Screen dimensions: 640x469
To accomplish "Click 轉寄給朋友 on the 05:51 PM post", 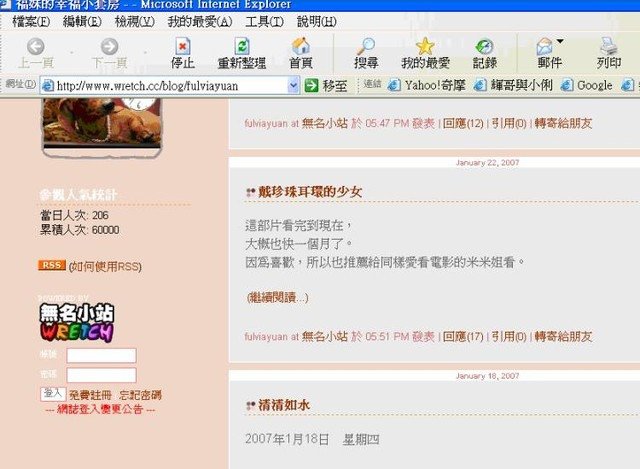I will click(x=563, y=336).
